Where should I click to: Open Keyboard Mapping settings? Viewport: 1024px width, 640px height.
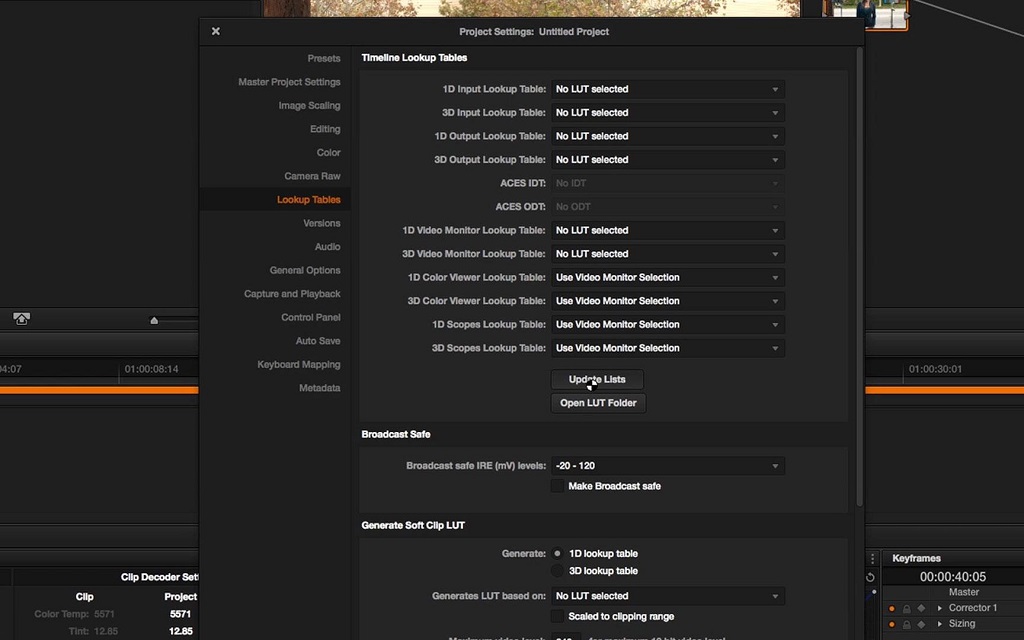[298, 364]
